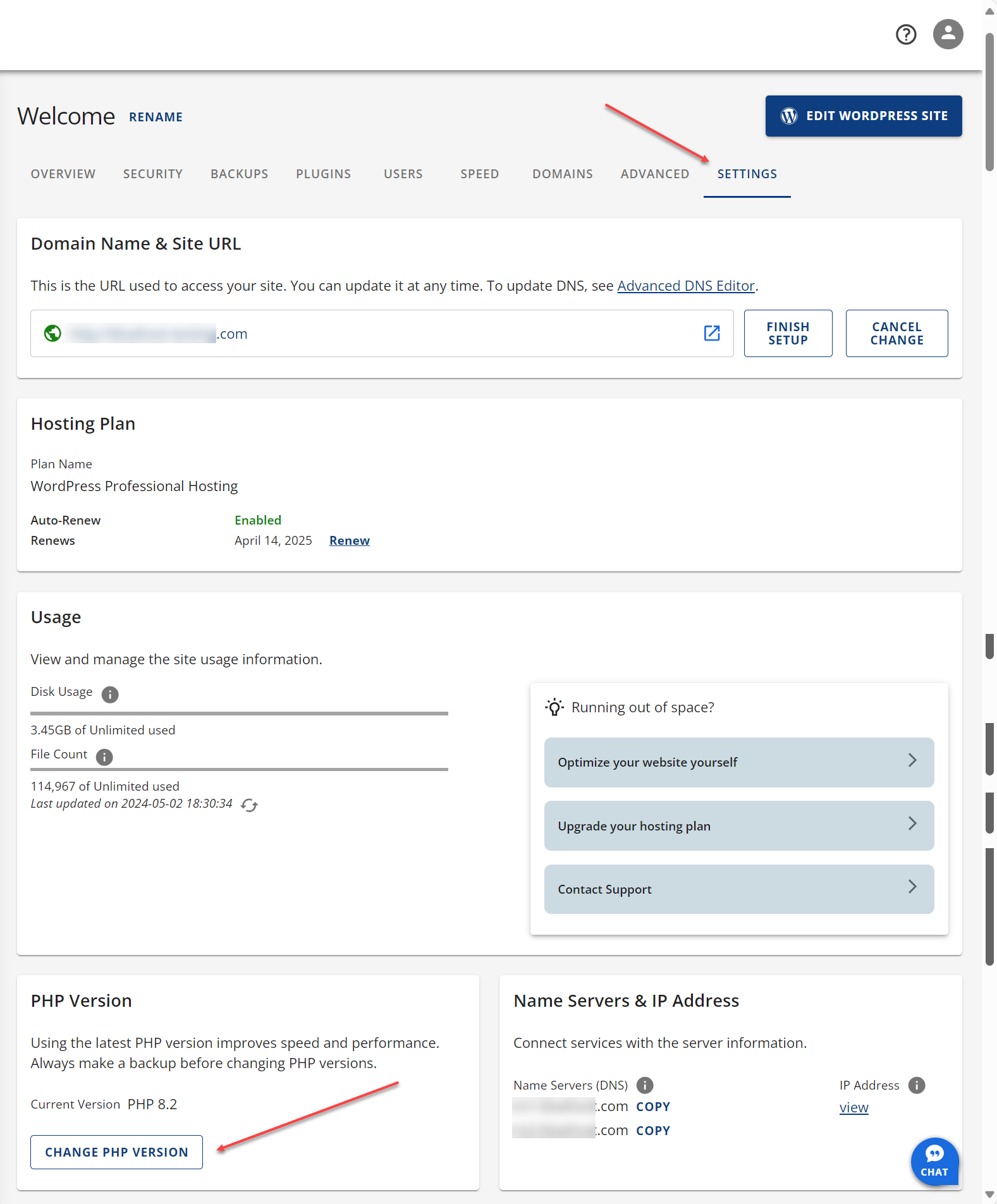
Task: Click the site URL field
Action: click(x=382, y=333)
